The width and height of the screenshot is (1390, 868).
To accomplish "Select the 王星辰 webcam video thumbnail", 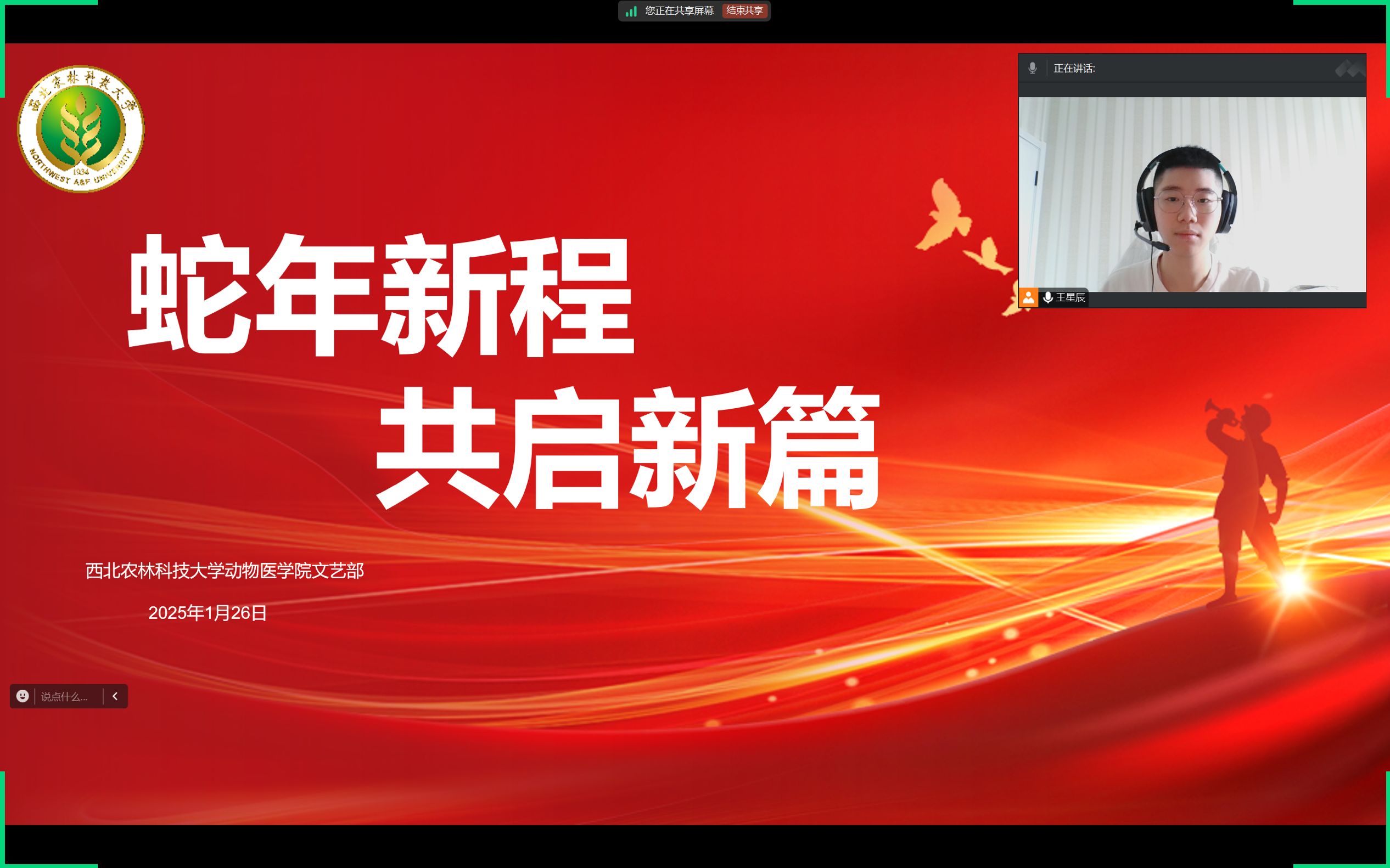I will [x=1192, y=194].
